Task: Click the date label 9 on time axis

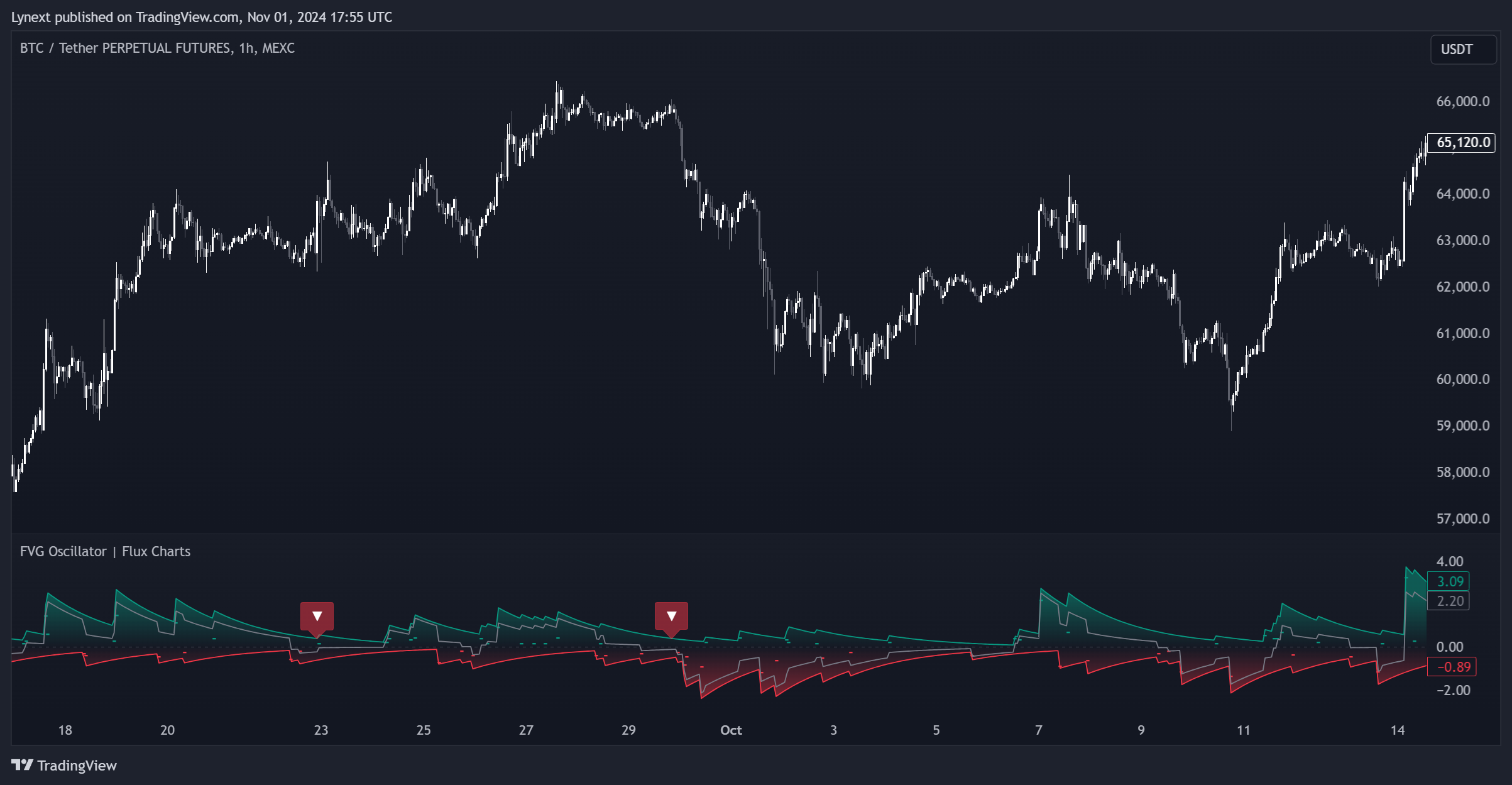Action: (1141, 730)
